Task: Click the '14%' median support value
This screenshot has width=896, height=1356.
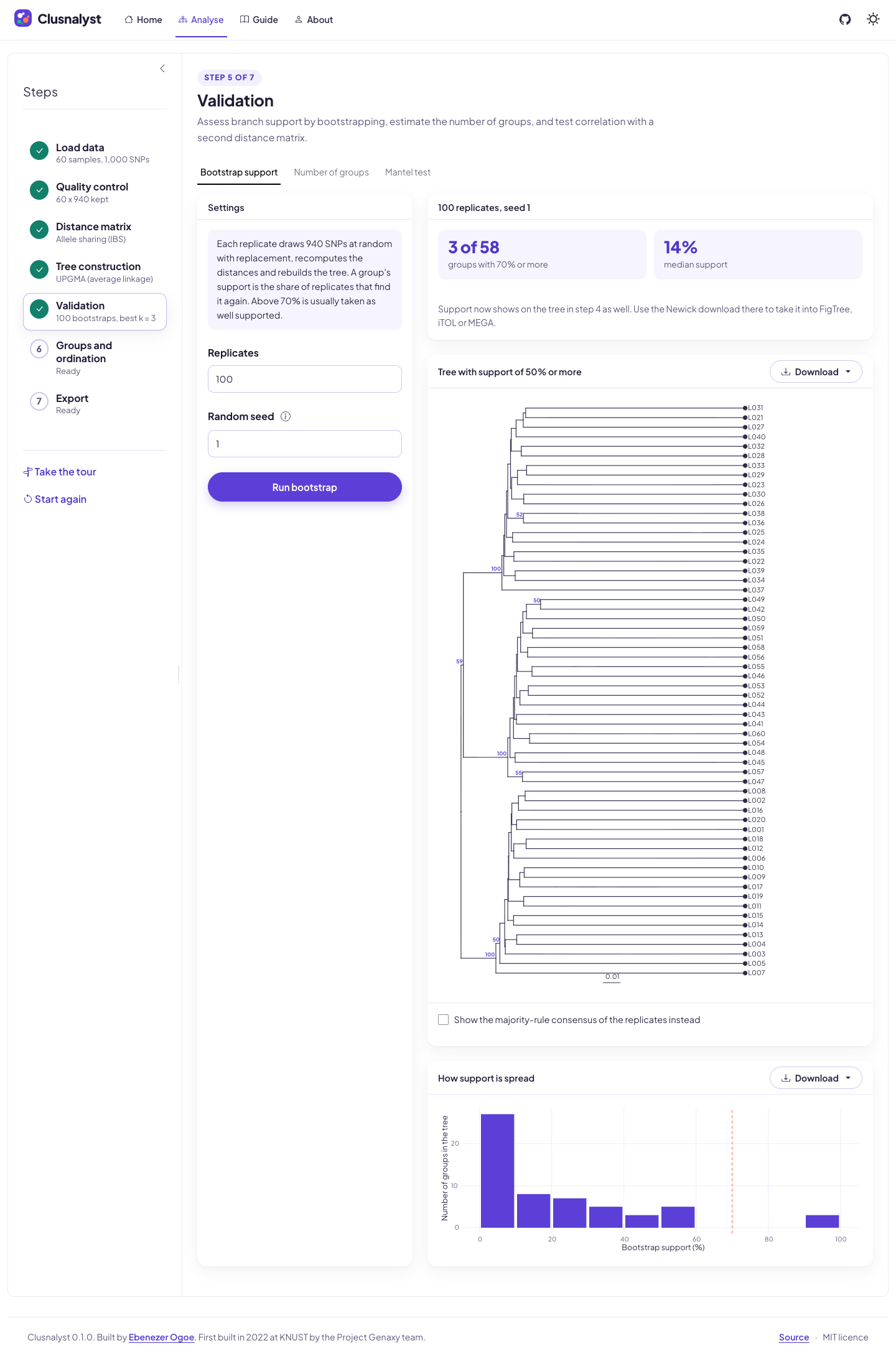Action: coord(681,248)
